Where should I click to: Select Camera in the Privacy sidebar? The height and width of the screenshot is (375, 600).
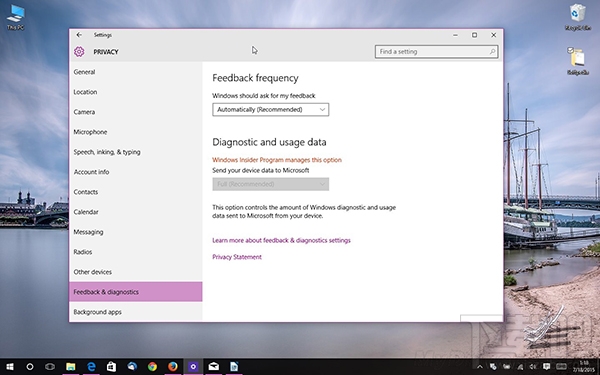click(135, 112)
